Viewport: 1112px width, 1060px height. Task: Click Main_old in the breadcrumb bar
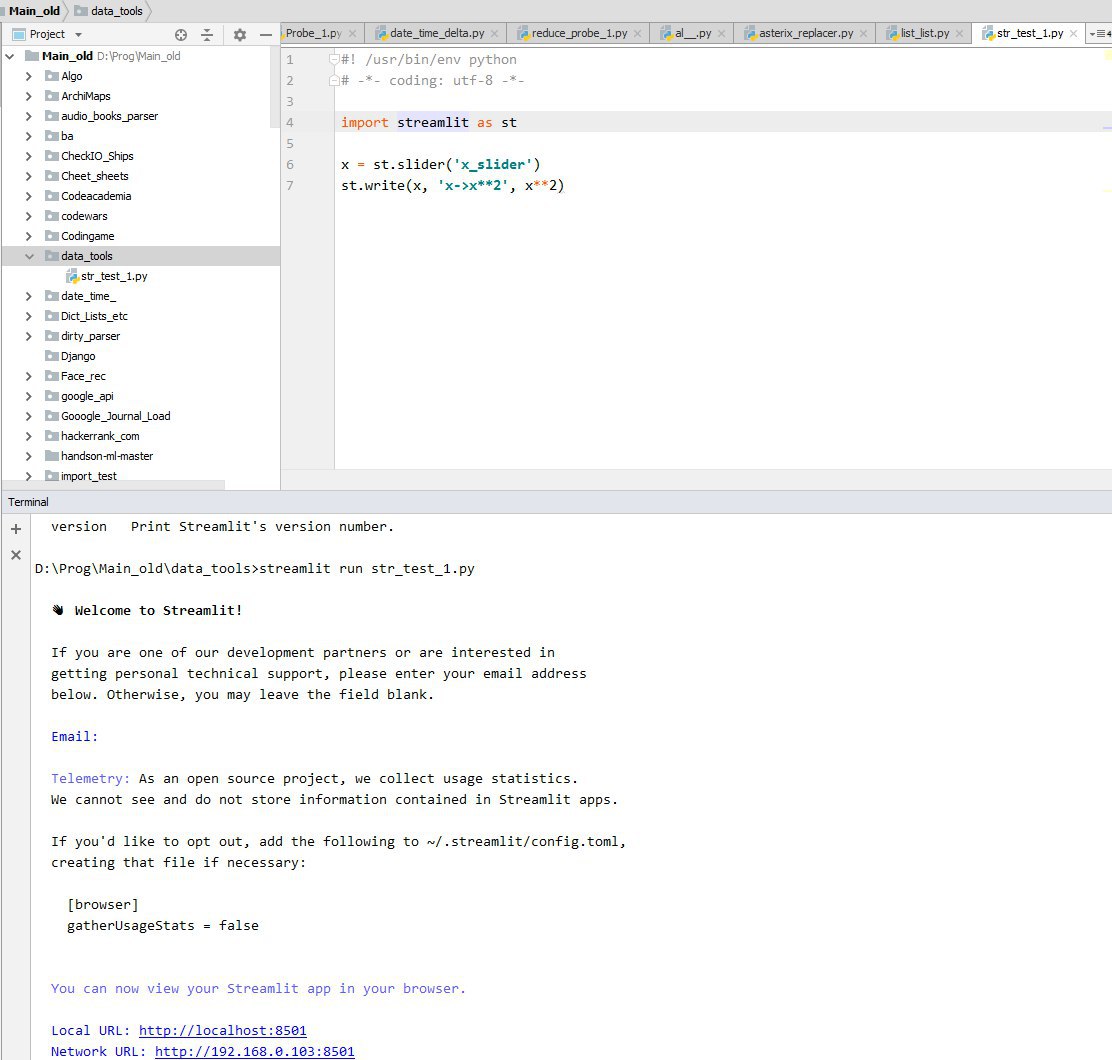pos(34,11)
